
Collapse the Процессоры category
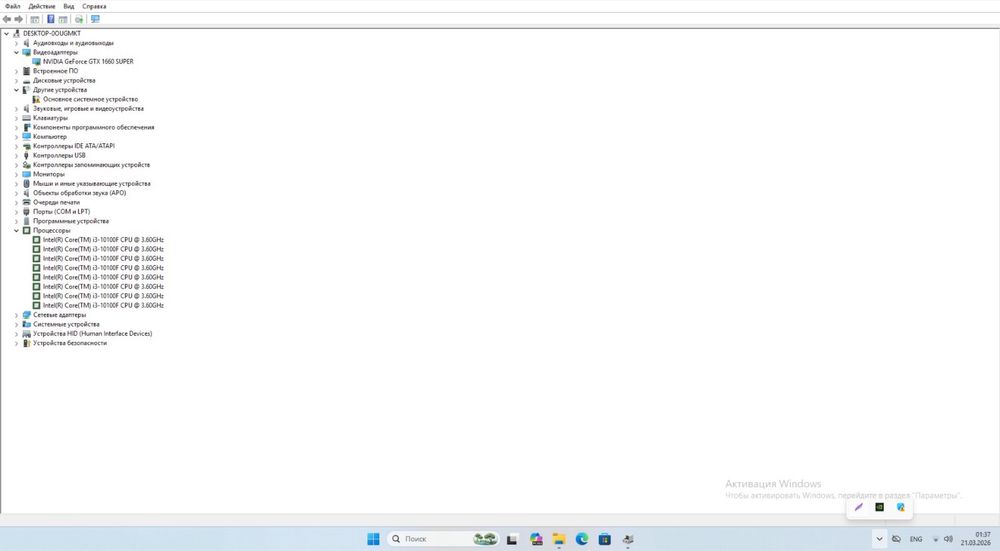point(17,230)
